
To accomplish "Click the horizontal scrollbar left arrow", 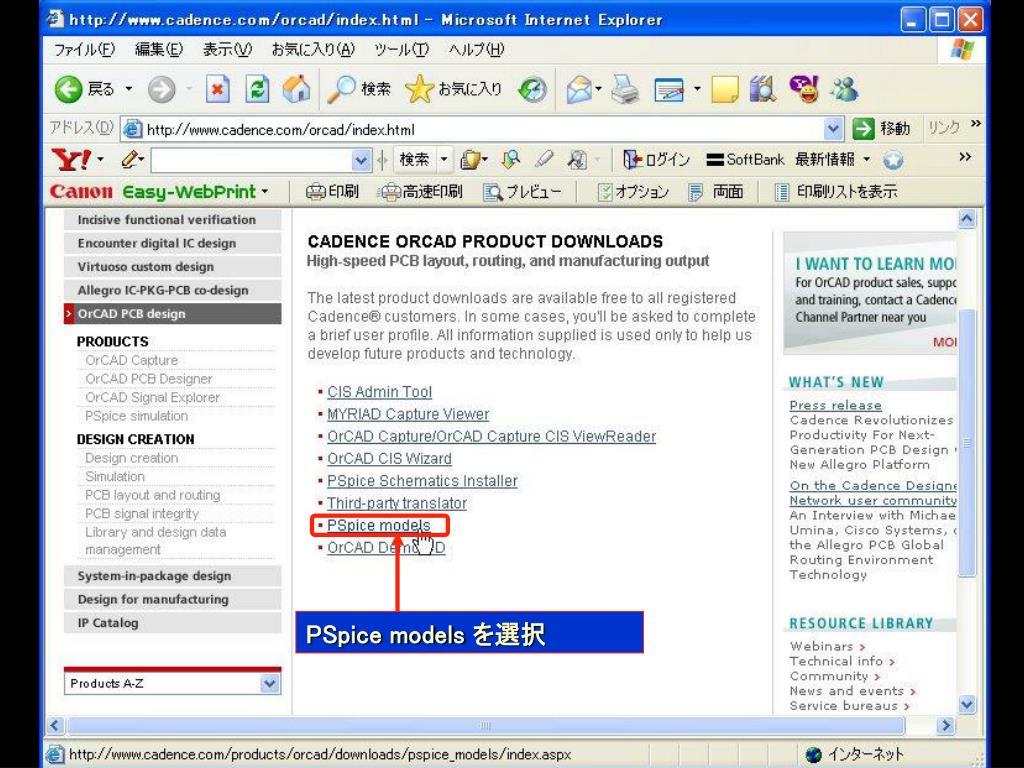I will [55, 725].
